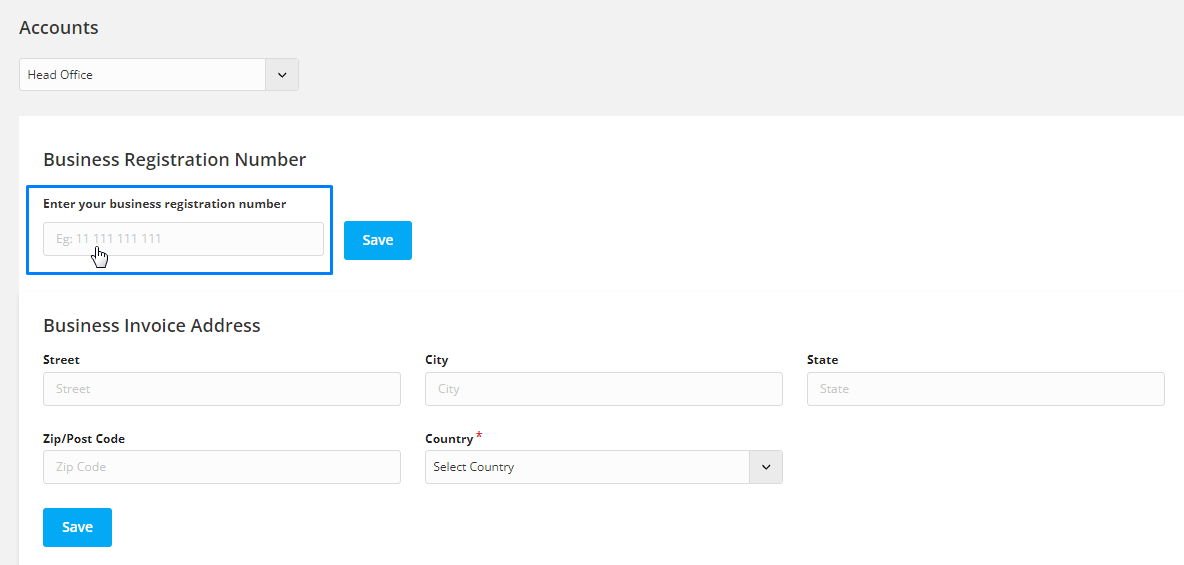Click into the City input field
This screenshot has height=565, width=1184.
click(603, 389)
